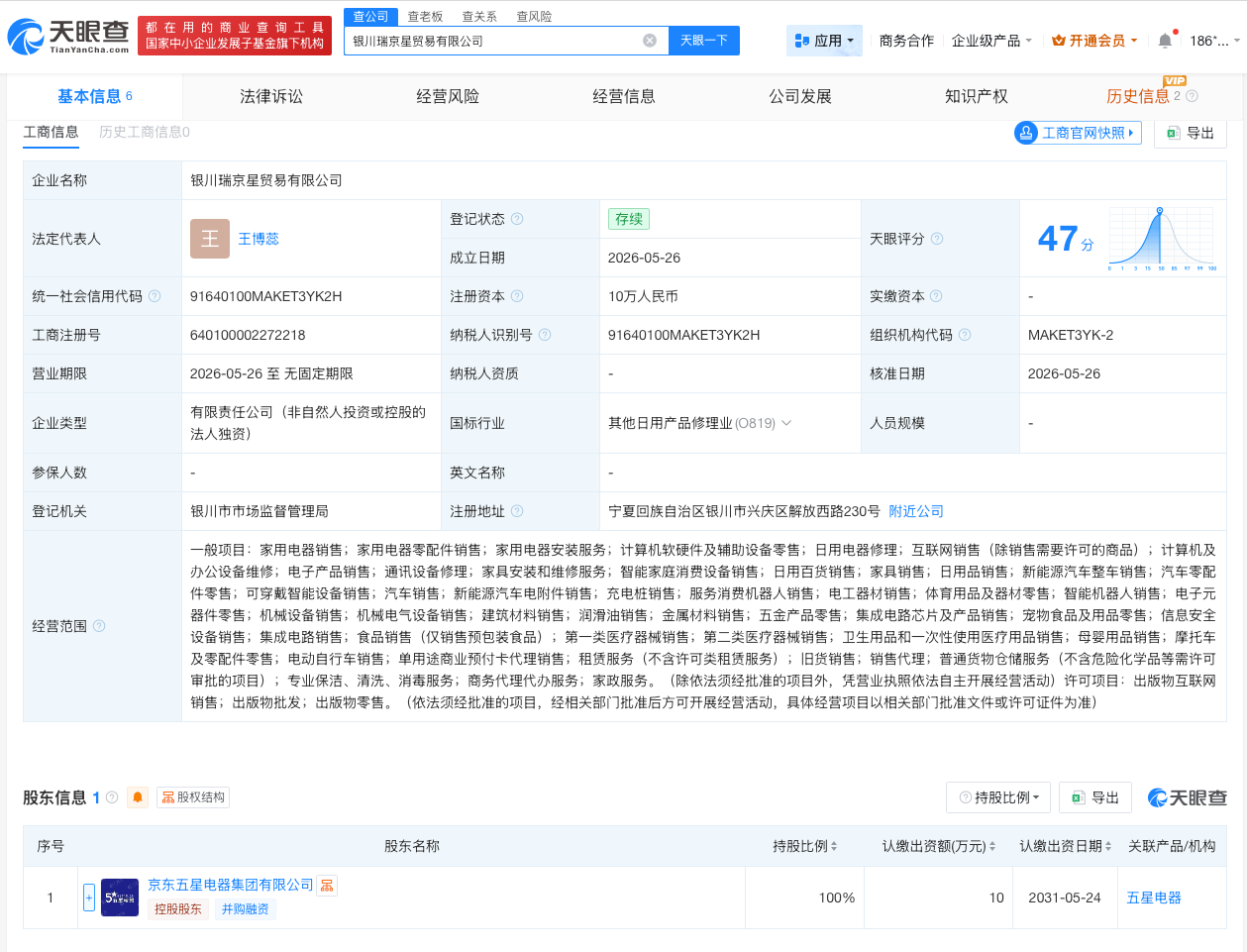The image size is (1247, 952).
Task: Click the 存续 status badge
Action: [629, 219]
